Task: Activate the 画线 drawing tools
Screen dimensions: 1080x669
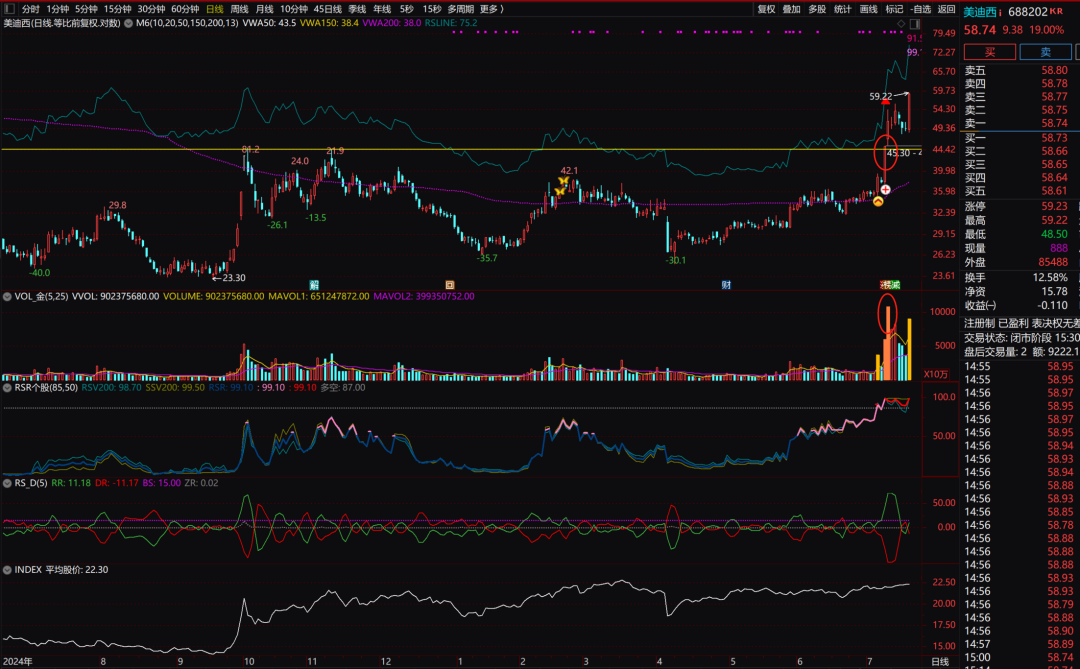Action: (x=869, y=9)
